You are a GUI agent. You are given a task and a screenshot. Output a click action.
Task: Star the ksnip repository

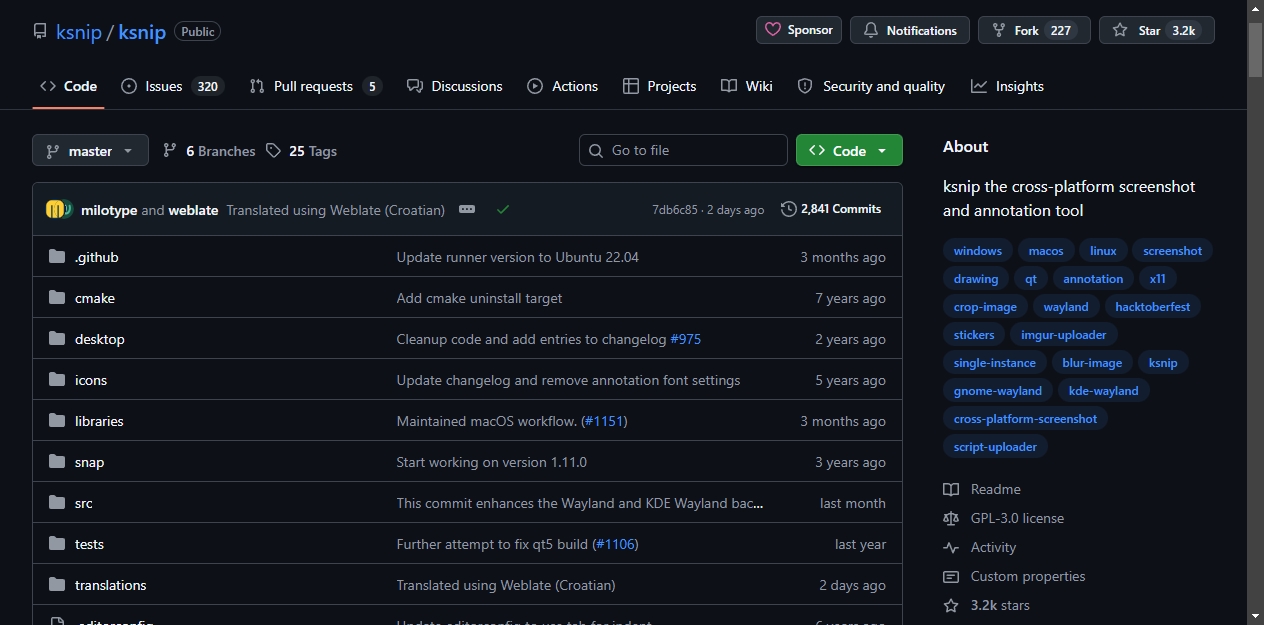(x=1157, y=30)
